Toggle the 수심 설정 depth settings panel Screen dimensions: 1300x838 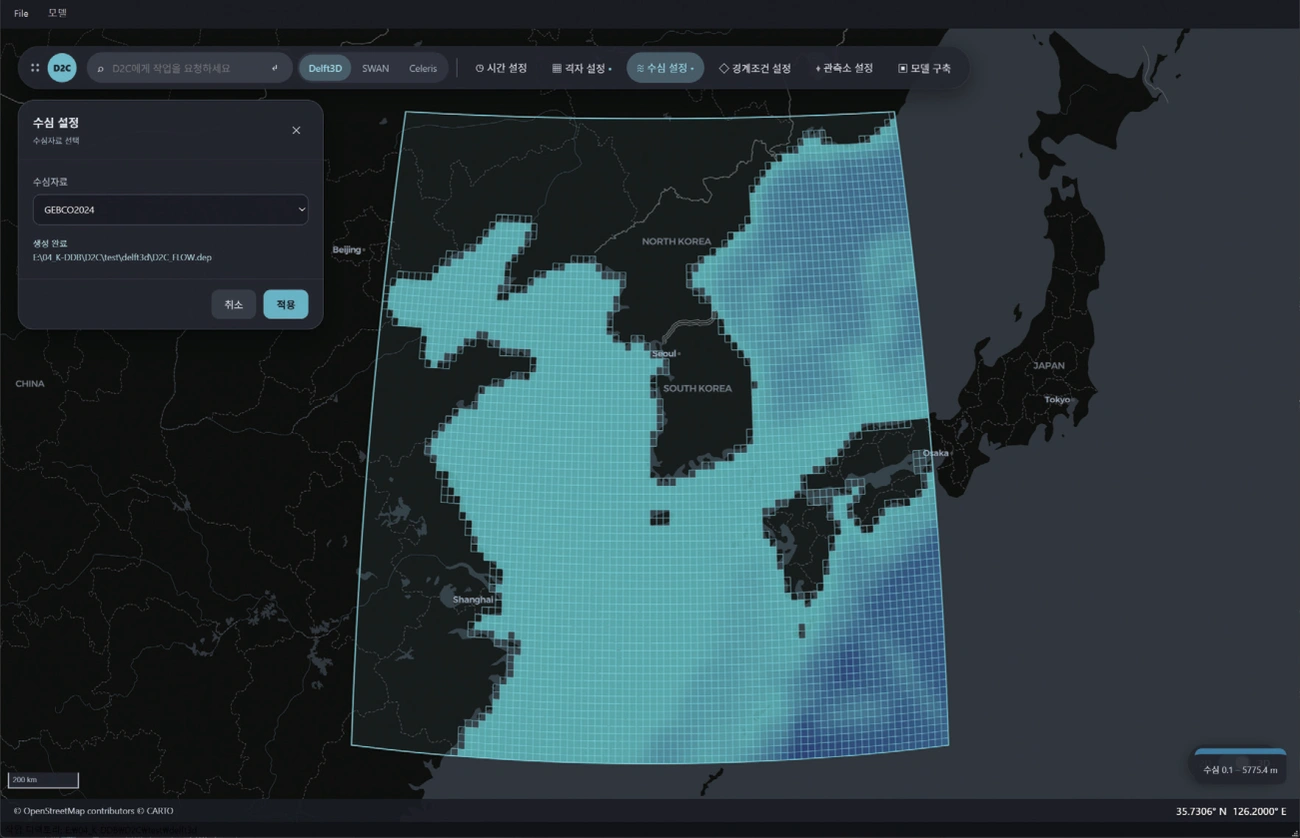click(665, 68)
